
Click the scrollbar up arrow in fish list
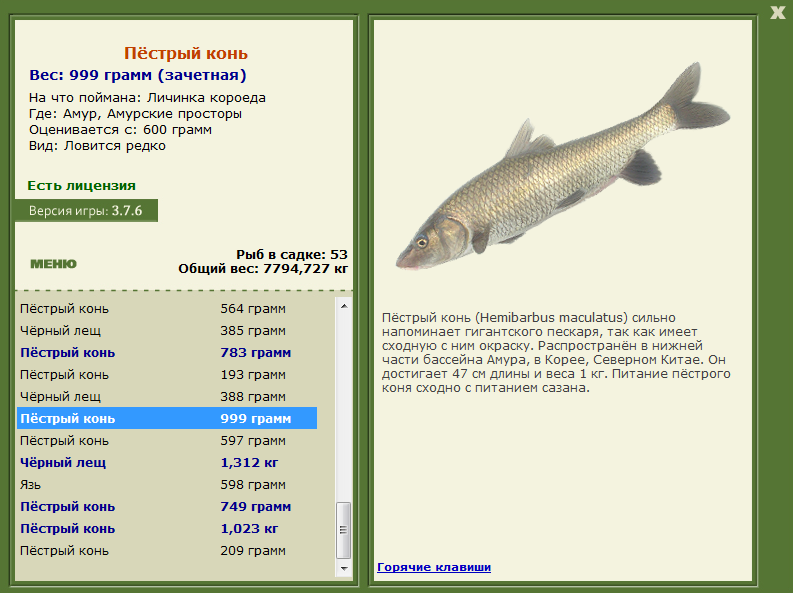click(x=344, y=306)
